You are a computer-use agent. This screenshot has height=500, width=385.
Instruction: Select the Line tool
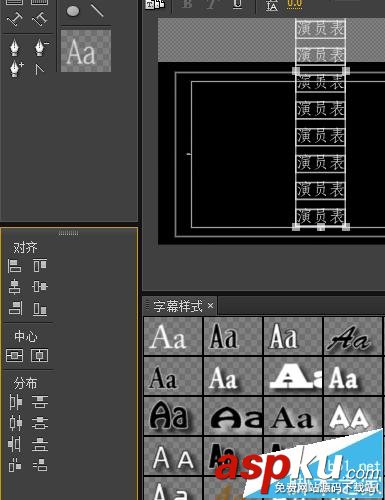97,10
